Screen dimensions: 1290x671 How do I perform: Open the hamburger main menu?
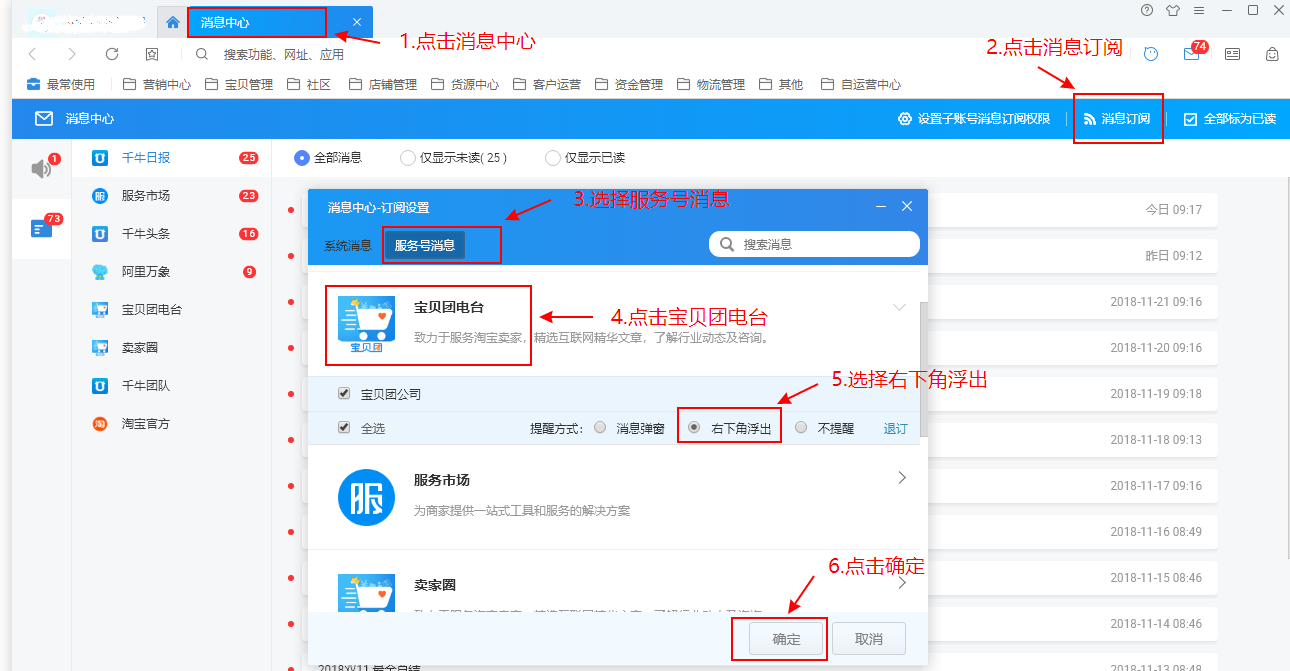tap(1200, 10)
